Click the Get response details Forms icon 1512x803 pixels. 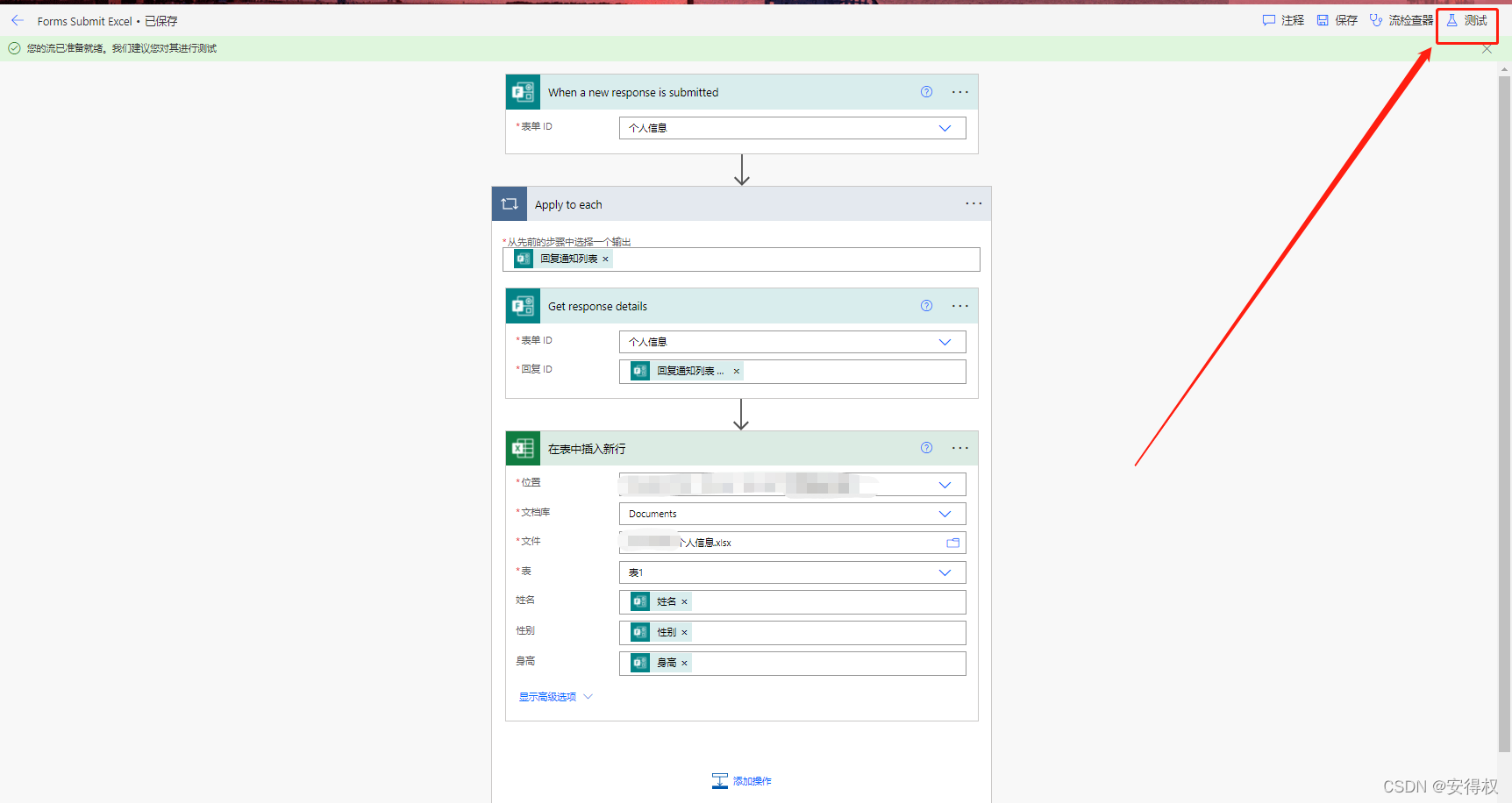[523, 306]
